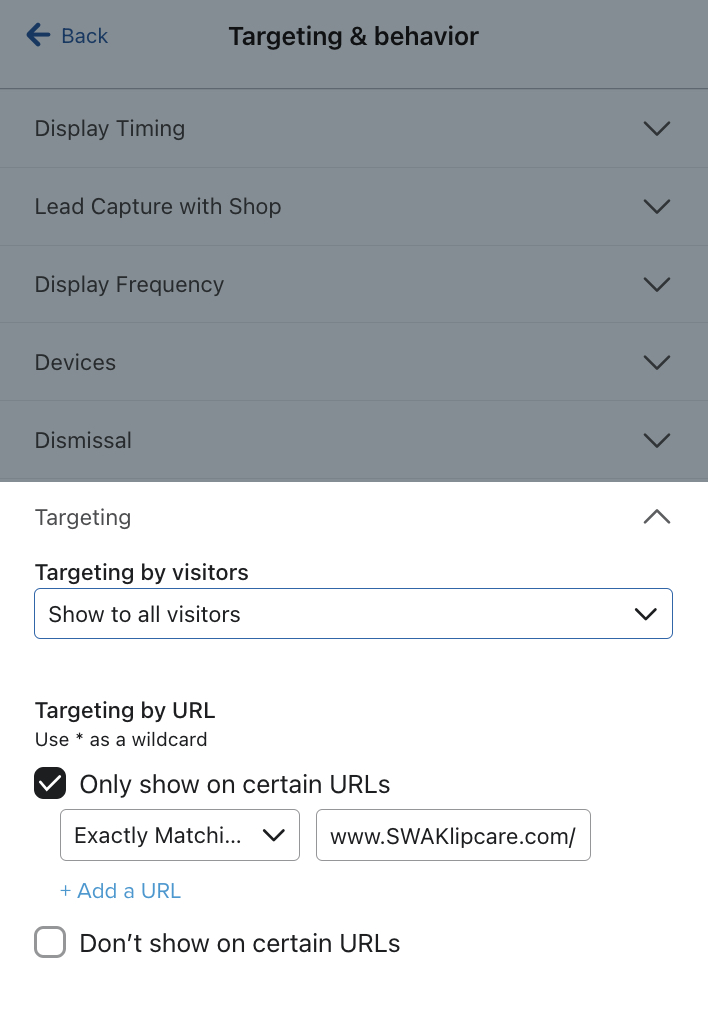
Task: Collapse Targeting using the upward chevron
Action: [657, 517]
